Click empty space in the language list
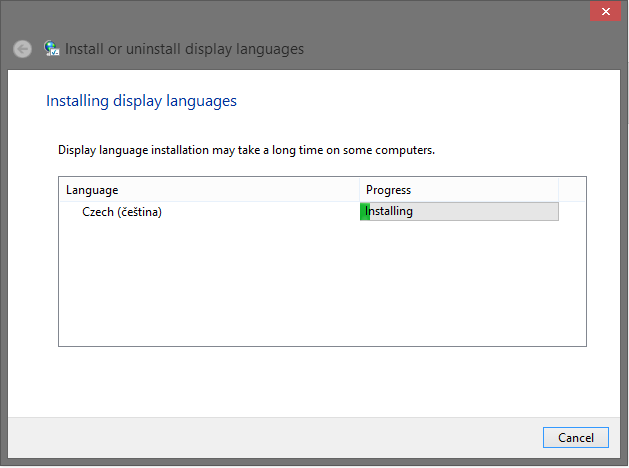The height and width of the screenshot is (468, 629). pyautogui.click(x=322, y=283)
